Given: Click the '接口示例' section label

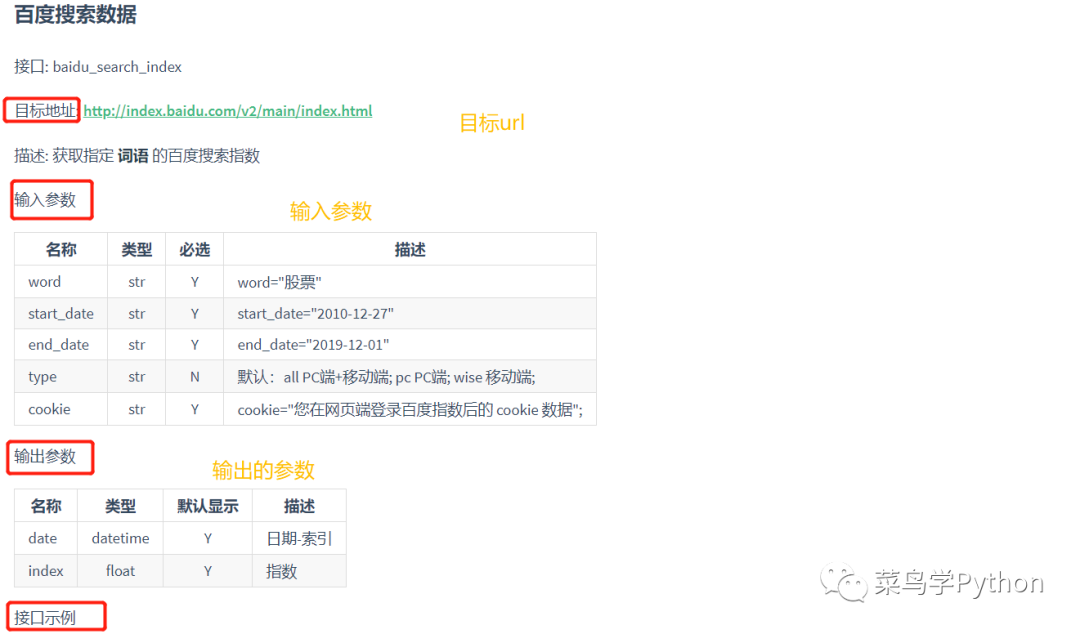Looking at the screenshot, I should (45, 617).
